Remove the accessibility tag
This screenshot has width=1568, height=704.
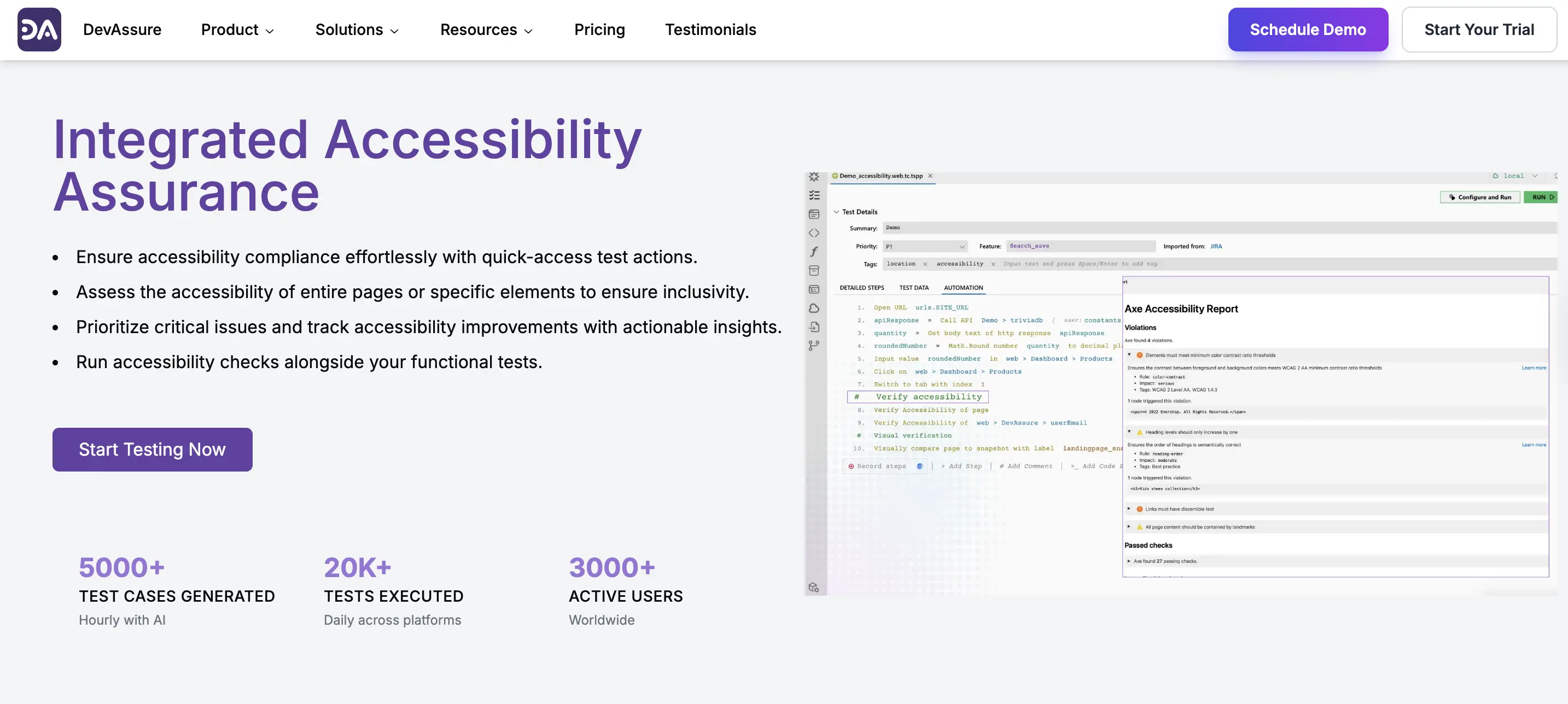point(993,264)
